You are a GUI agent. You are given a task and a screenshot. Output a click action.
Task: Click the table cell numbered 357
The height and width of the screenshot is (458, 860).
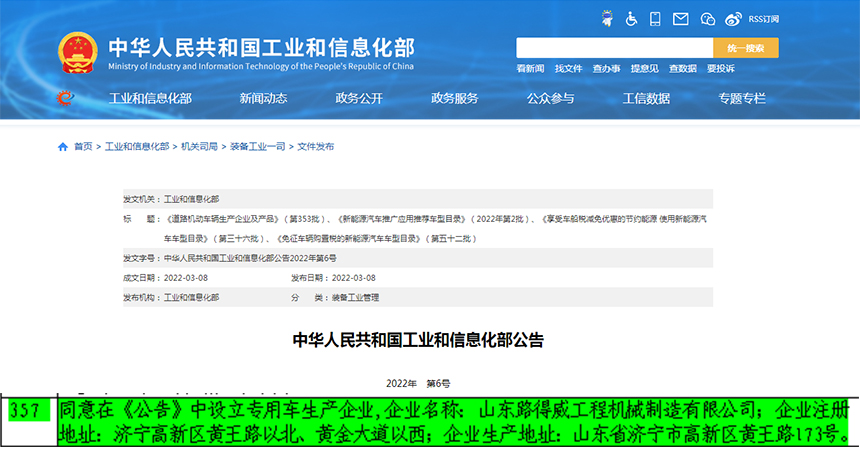click(x=29, y=421)
